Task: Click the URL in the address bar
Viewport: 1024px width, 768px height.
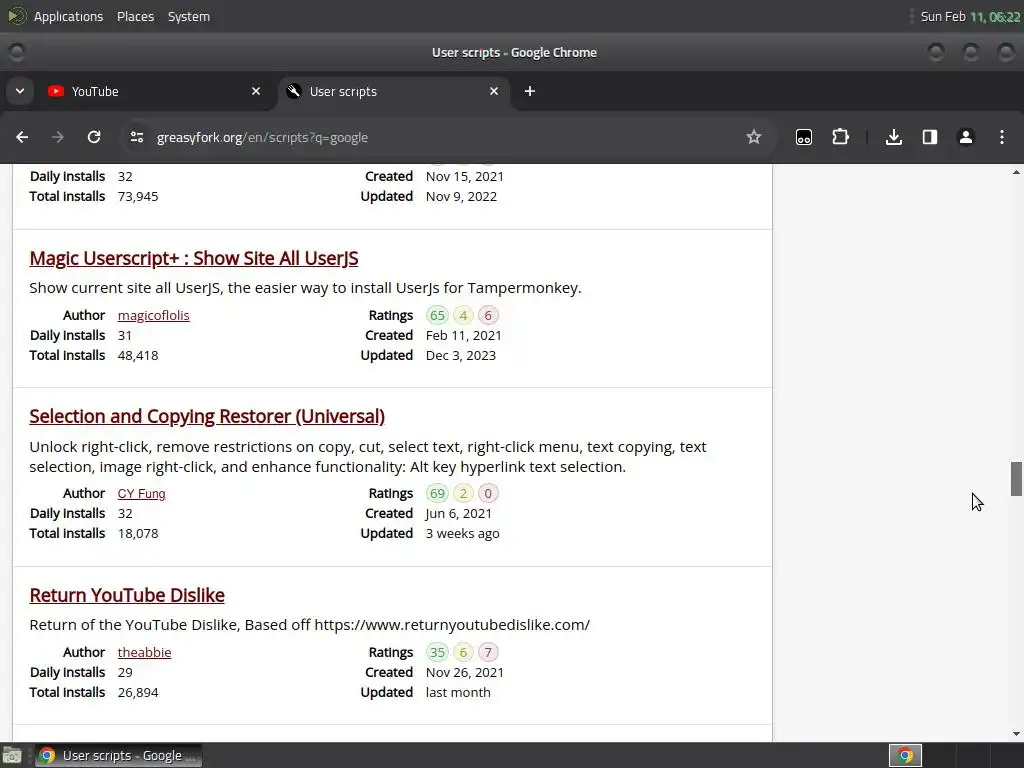Action: [262, 138]
